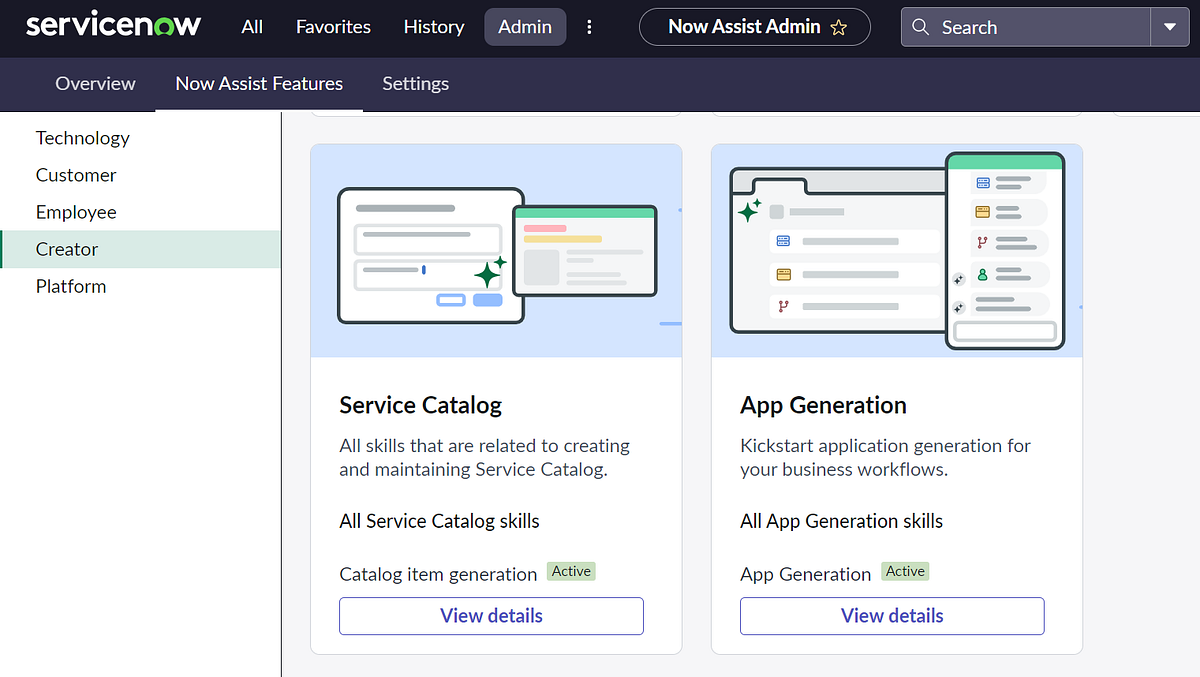Star Now Assist Admin as a favorite

point(839,27)
